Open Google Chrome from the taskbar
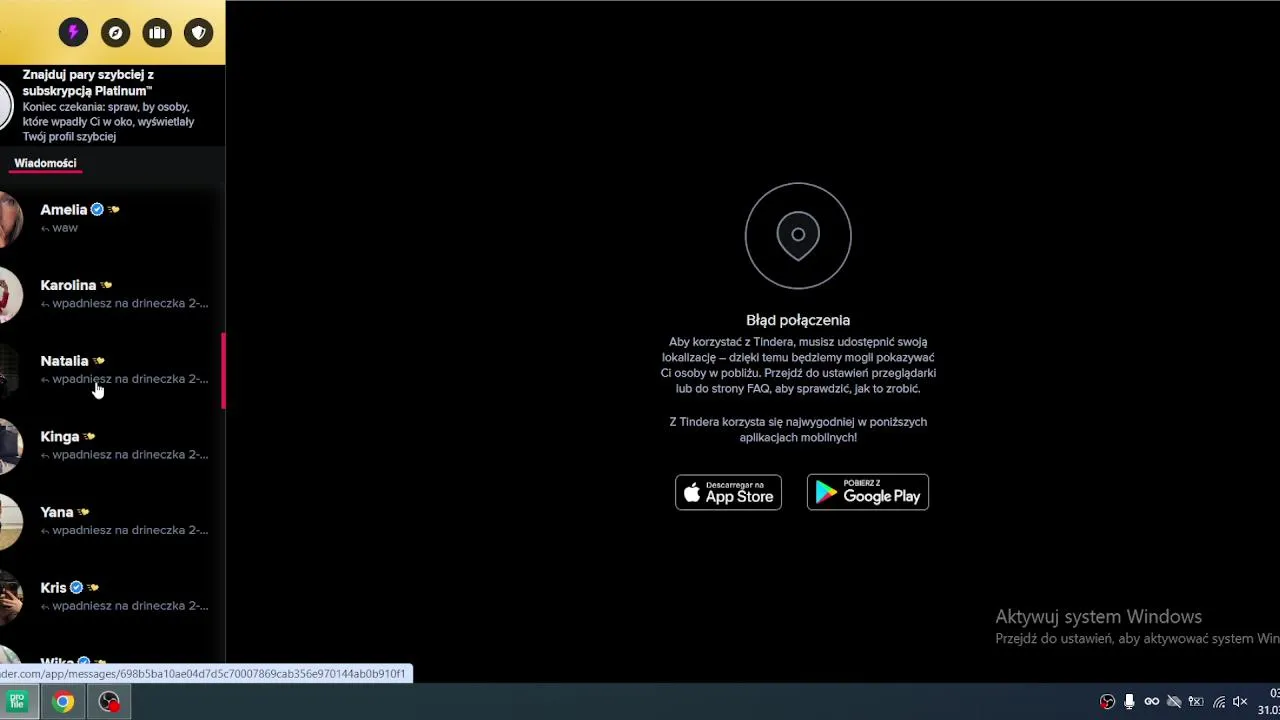Image resolution: width=1280 pixels, height=720 pixels. click(63, 702)
